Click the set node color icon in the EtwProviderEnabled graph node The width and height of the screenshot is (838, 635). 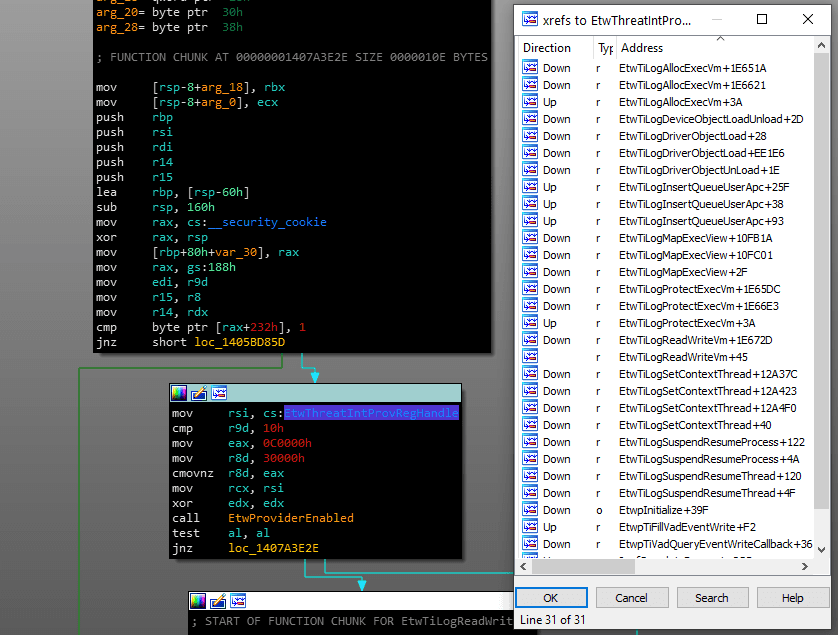tap(179, 393)
